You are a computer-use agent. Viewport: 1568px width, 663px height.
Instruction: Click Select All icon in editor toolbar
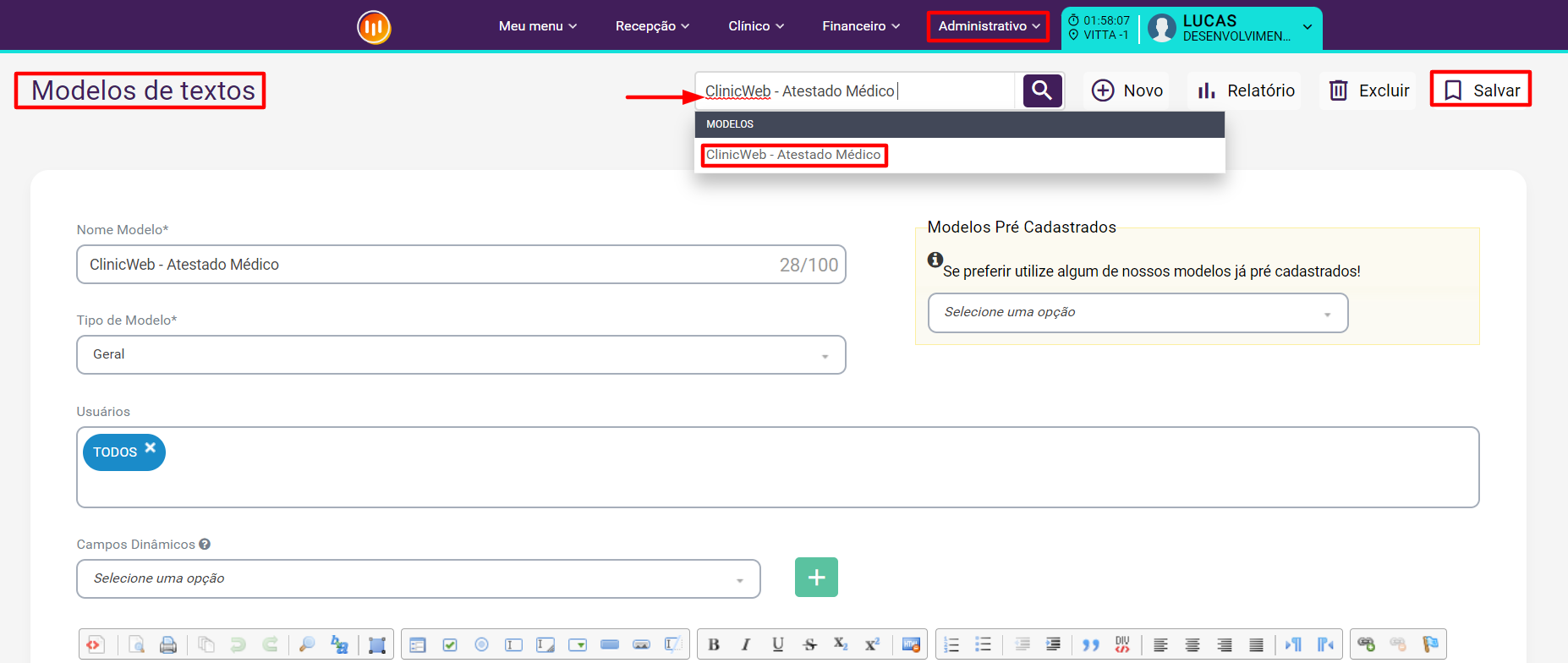pyautogui.click(x=377, y=644)
